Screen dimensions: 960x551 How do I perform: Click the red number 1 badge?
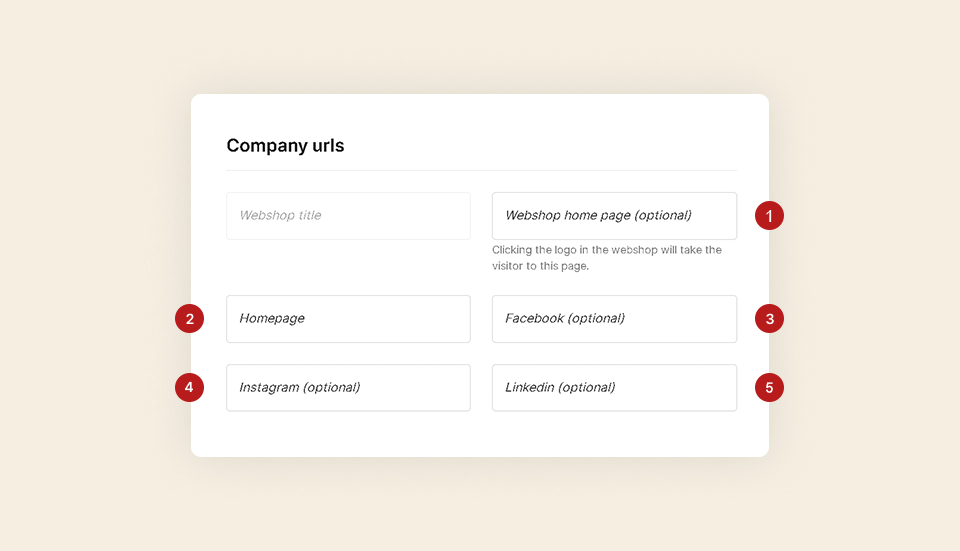point(769,216)
